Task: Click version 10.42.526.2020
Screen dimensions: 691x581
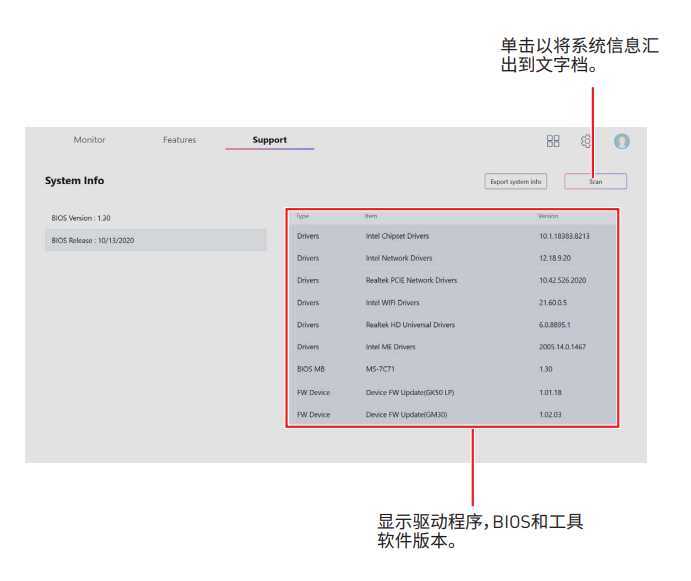Action: 562,280
